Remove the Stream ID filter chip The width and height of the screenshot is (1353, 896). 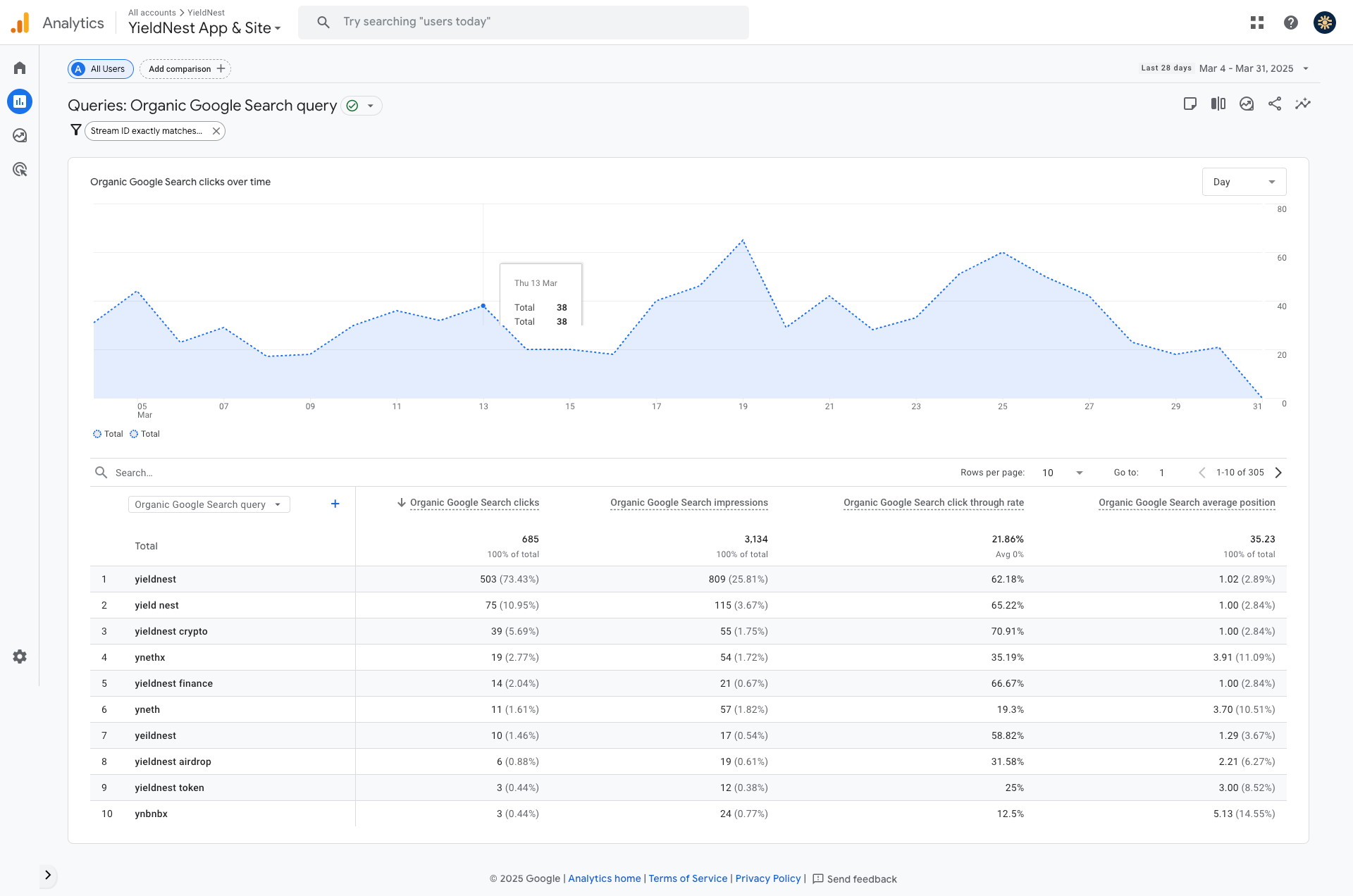[216, 131]
